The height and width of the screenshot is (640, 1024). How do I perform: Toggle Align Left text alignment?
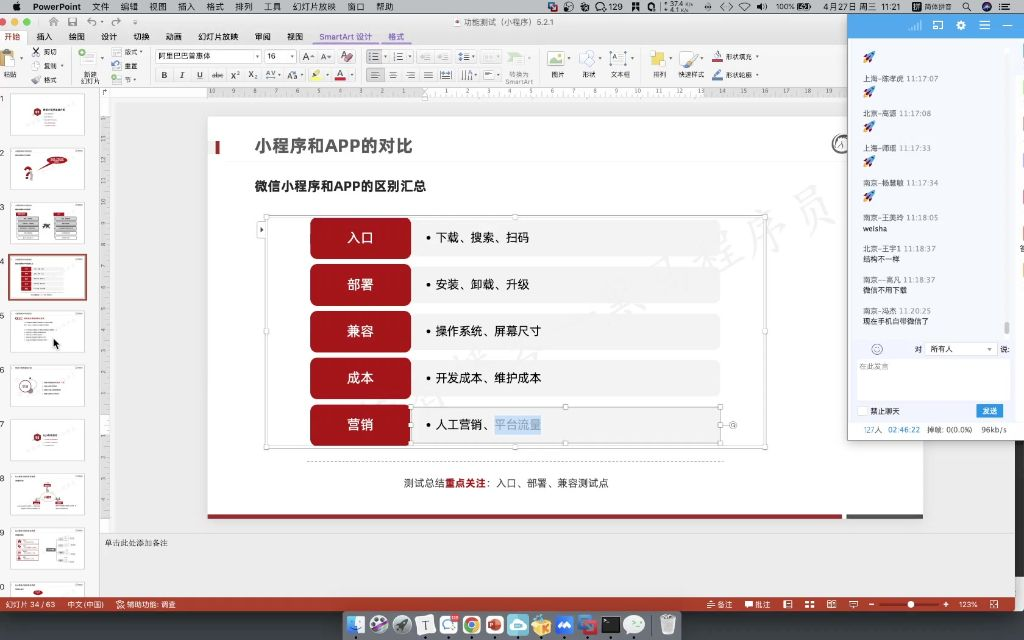click(x=374, y=75)
